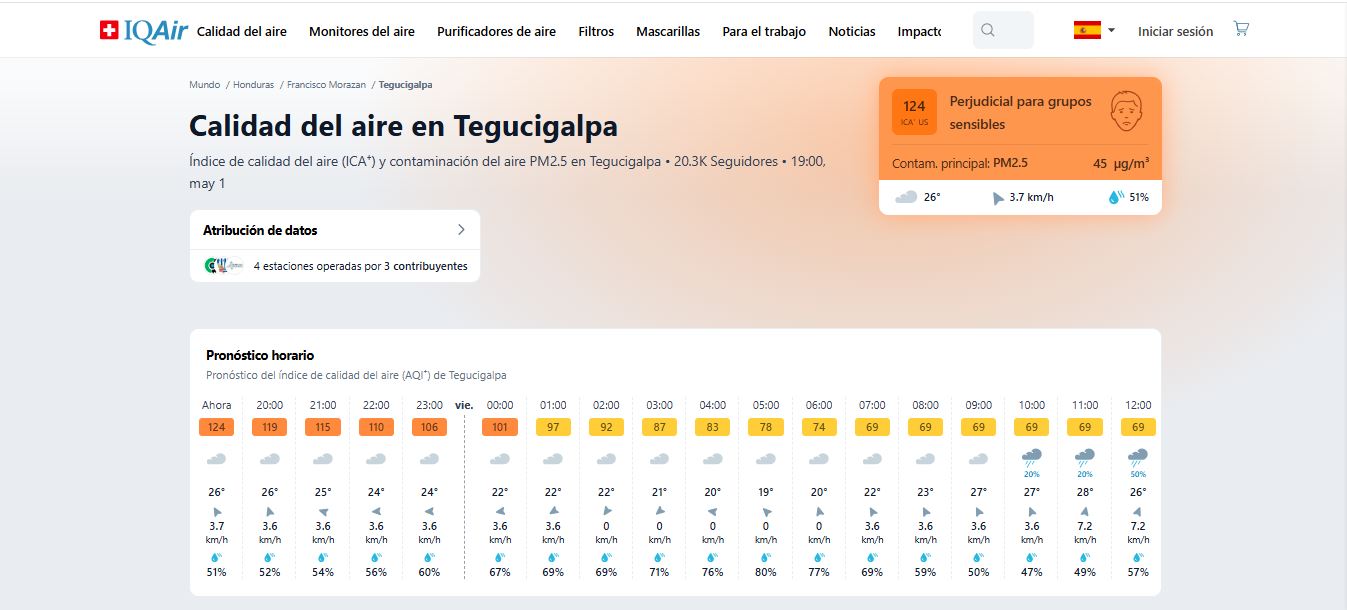This screenshot has height=610, width=1347.
Task: Click cloud icon at 00:00
Action: point(500,459)
